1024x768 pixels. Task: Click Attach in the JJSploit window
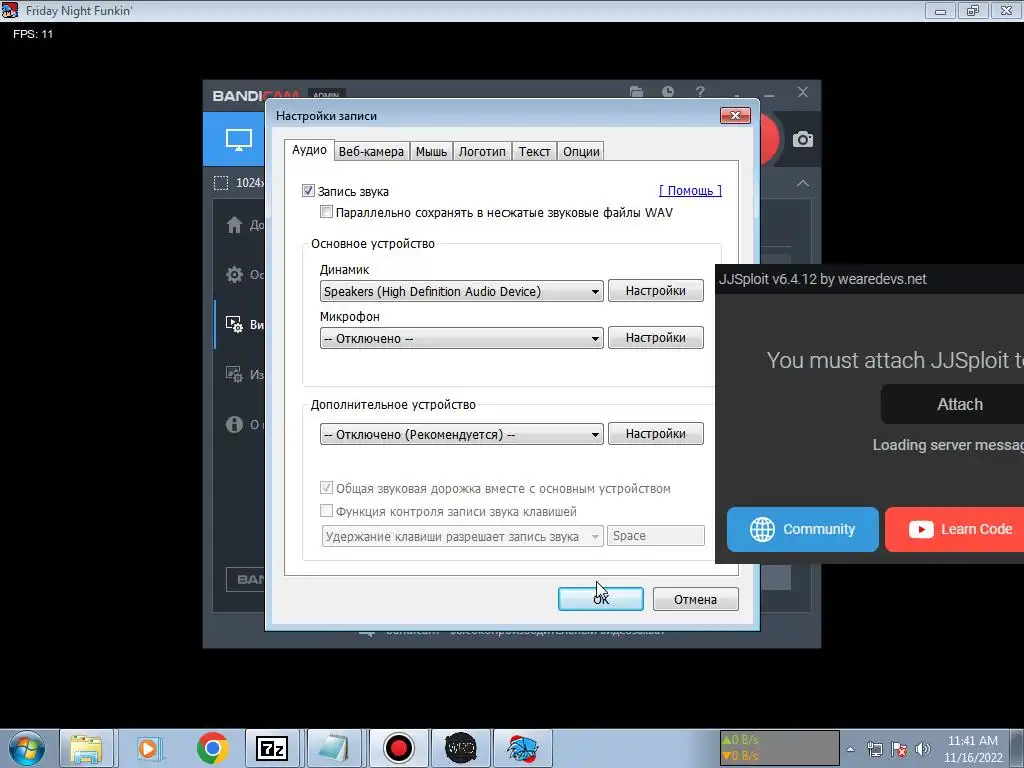(959, 404)
